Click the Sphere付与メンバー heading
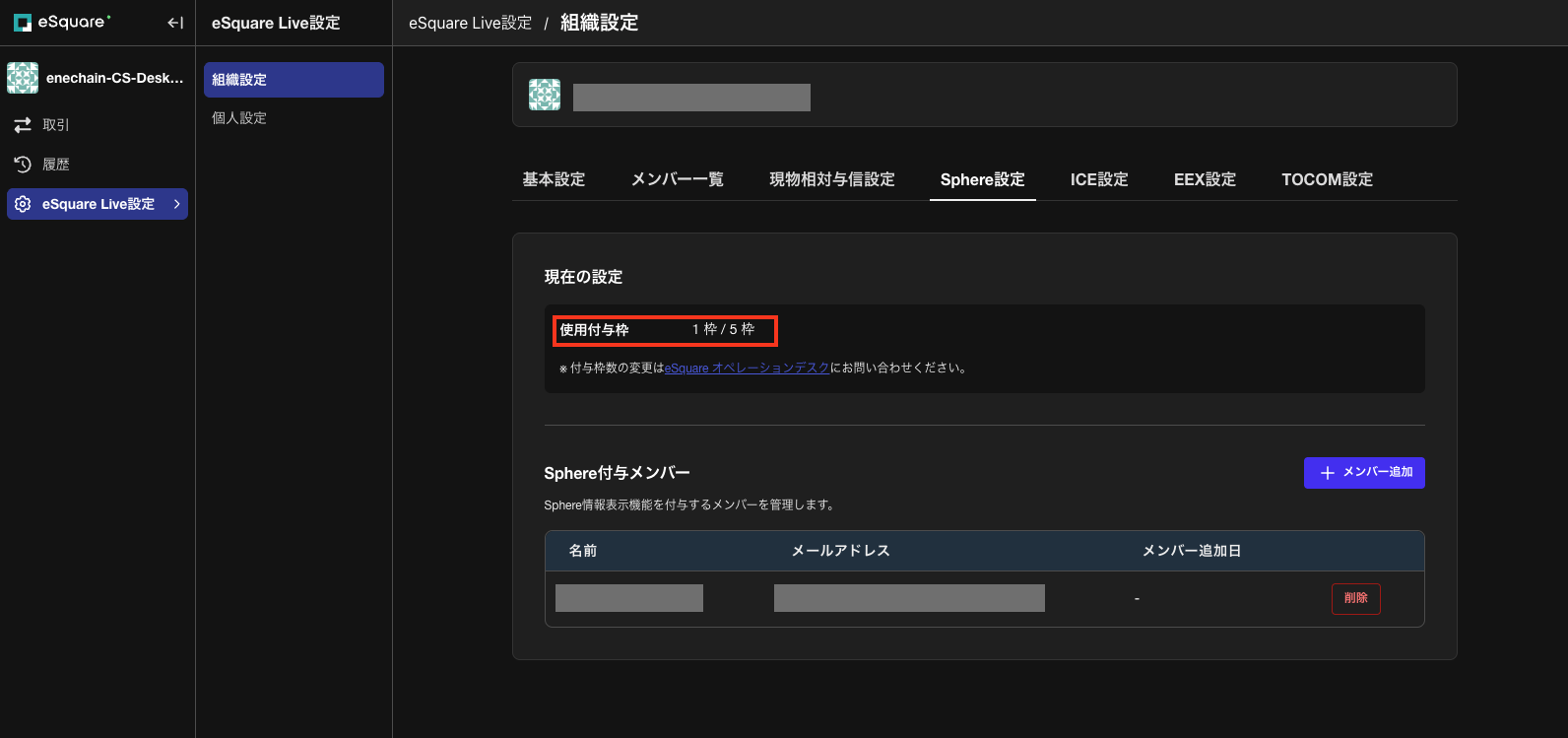This screenshot has height=738, width=1568. (617, 473)
